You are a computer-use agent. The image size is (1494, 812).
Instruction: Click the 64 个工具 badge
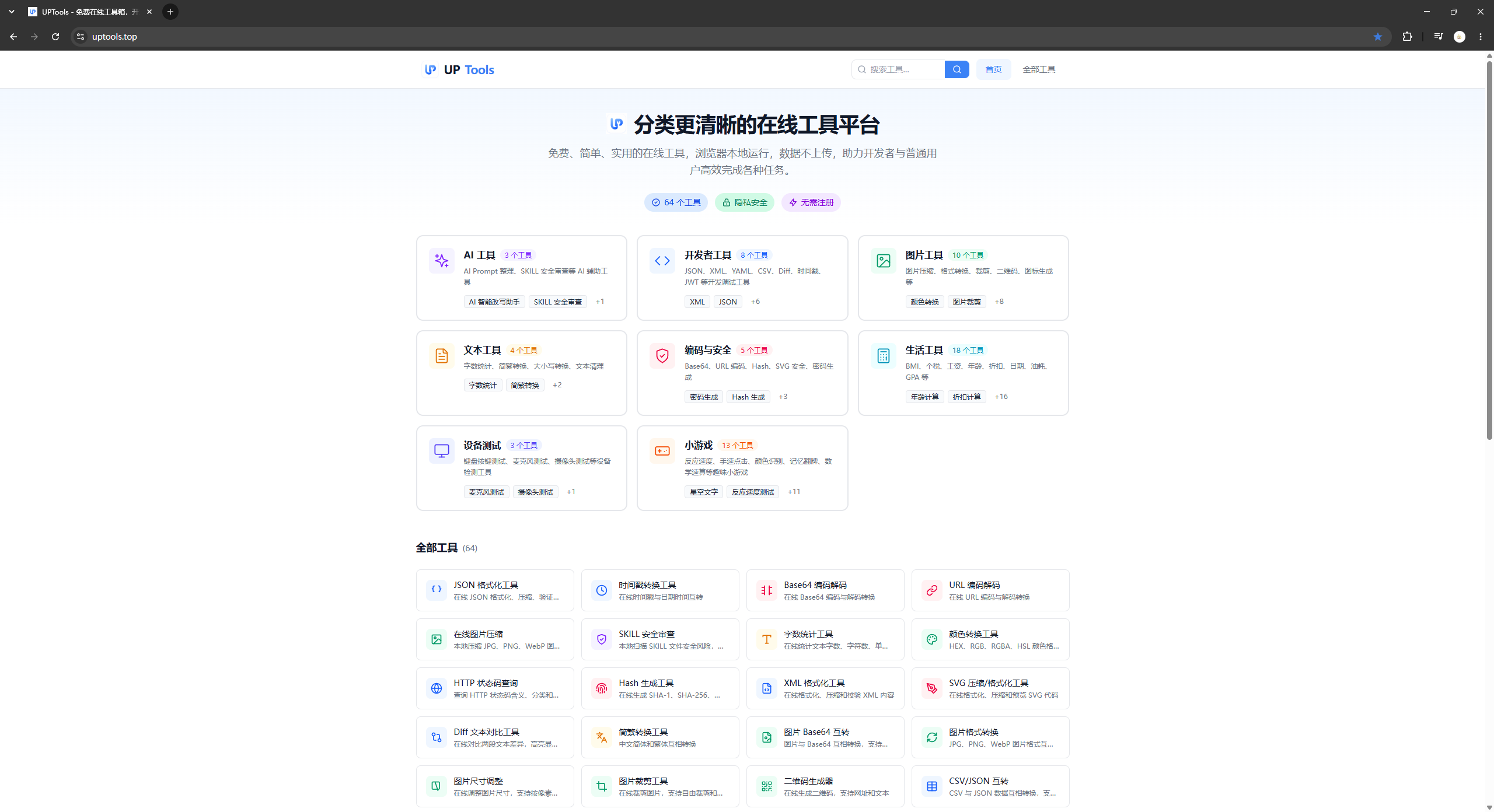676,202
